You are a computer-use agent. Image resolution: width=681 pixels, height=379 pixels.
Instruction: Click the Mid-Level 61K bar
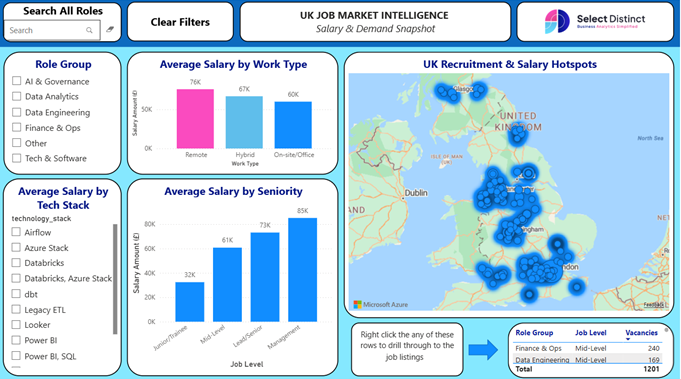227,284
